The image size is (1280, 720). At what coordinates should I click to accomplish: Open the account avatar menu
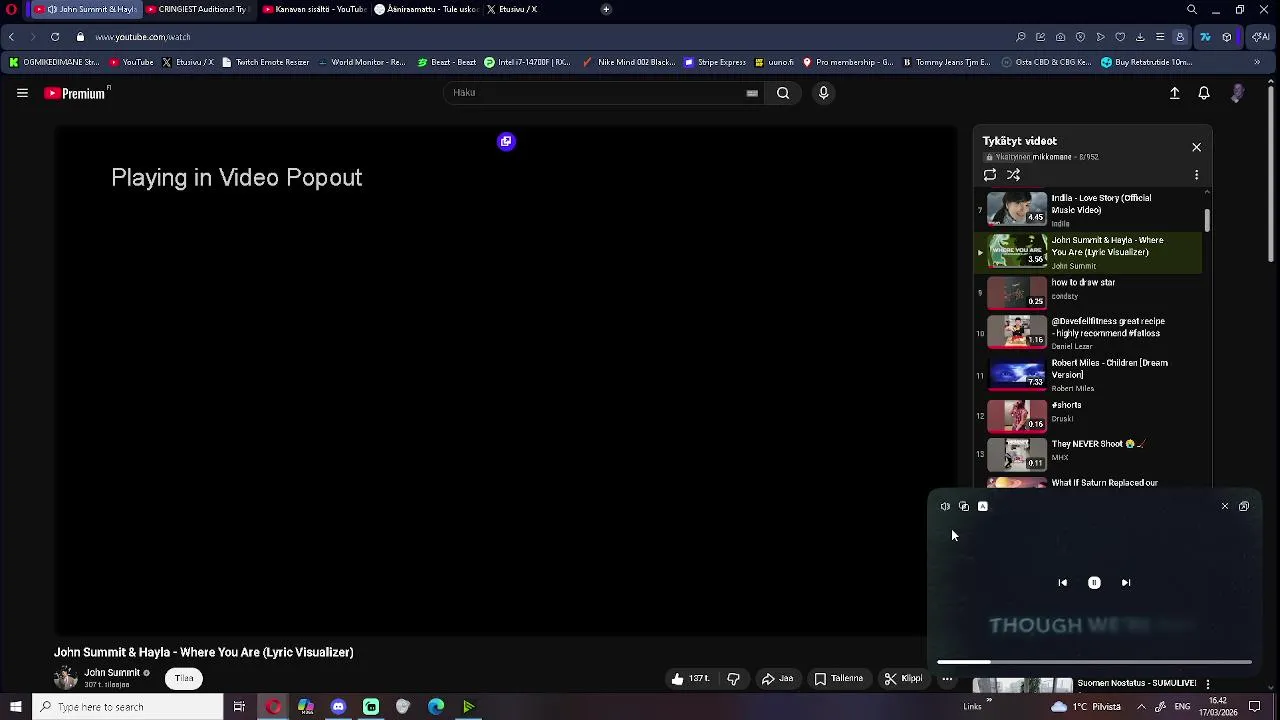click(x=1237, y=93)
